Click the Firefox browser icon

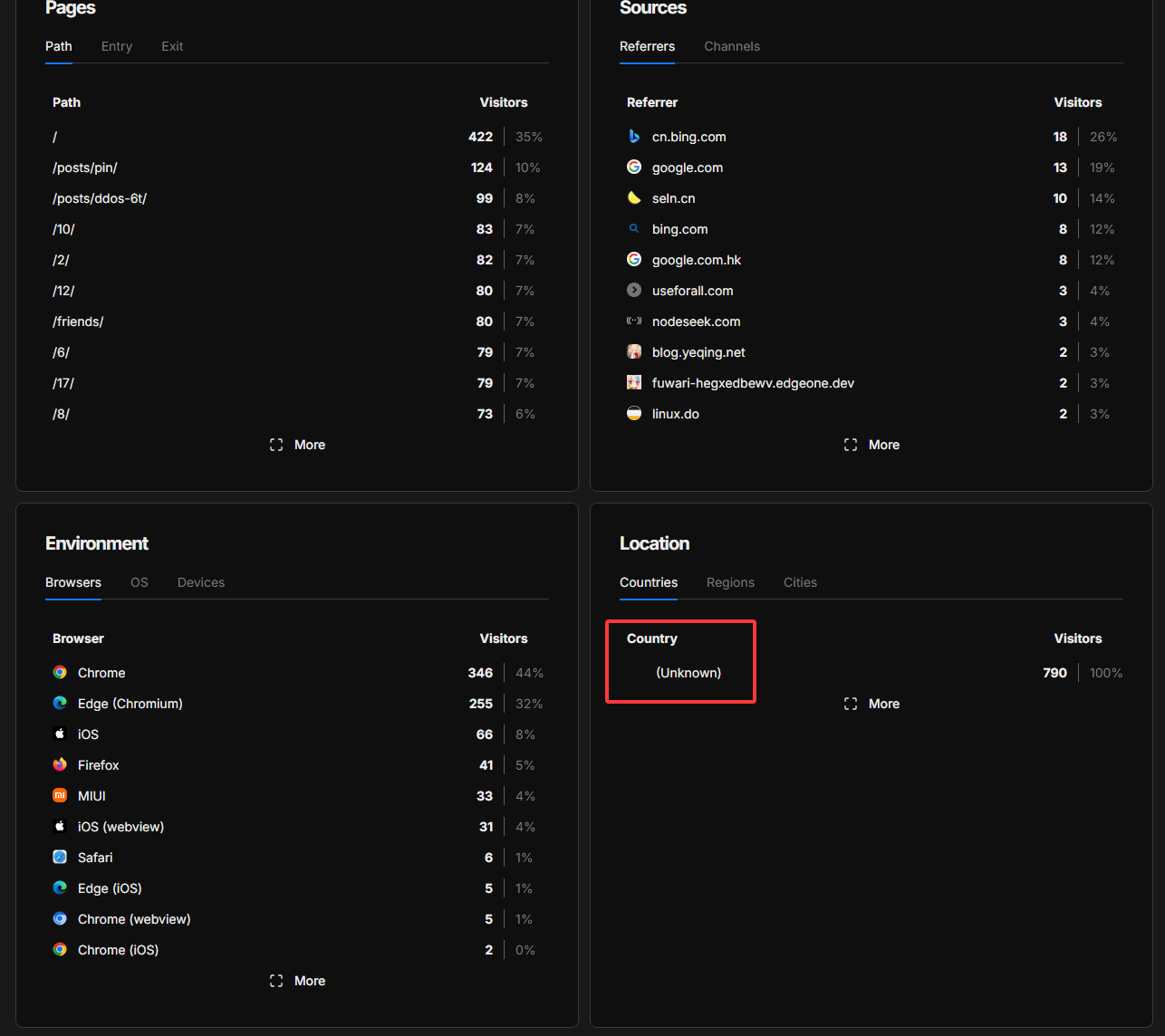(x=60, y=765)
